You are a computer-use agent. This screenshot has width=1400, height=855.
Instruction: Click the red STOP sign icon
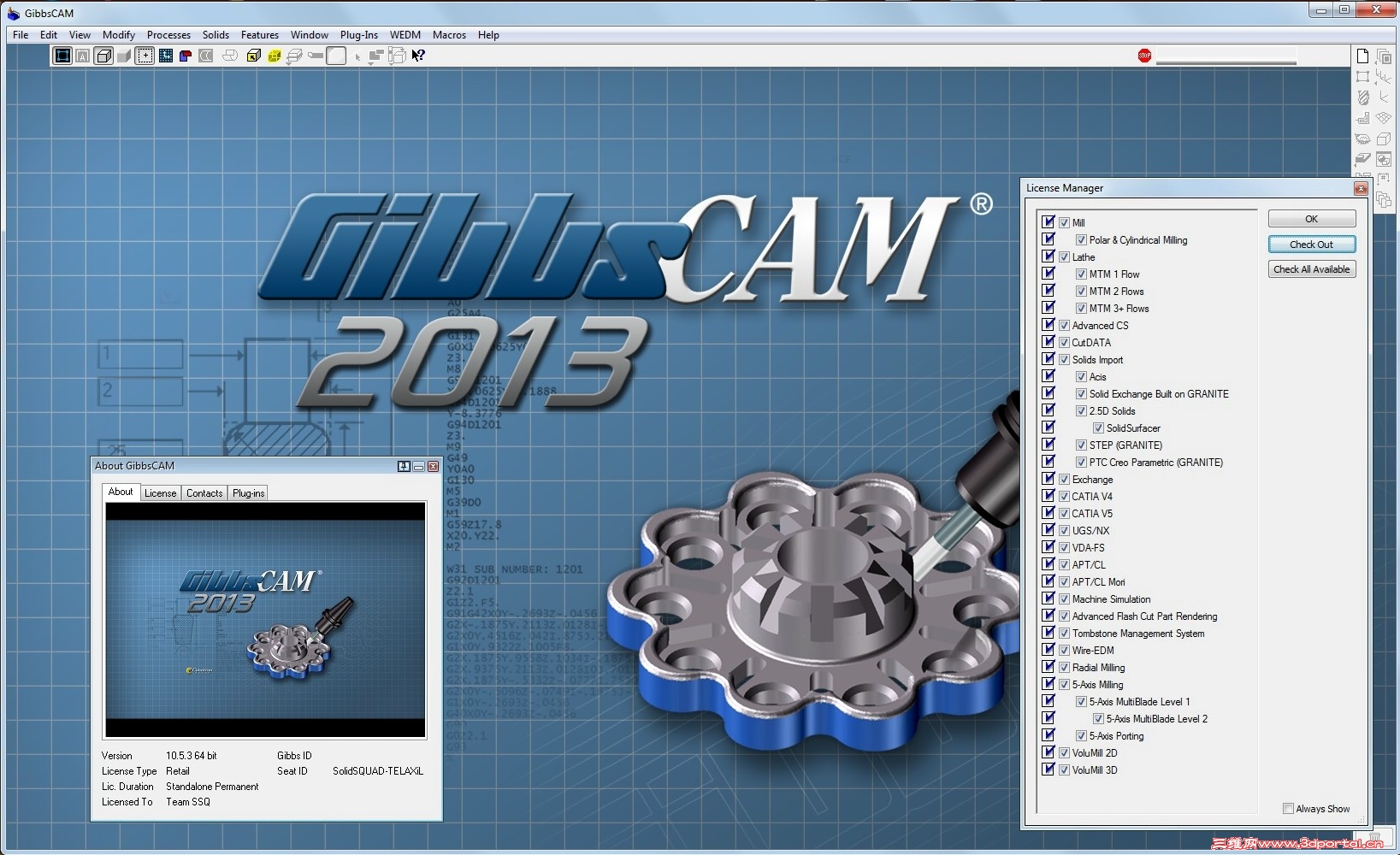pyautogui.click(x=1145, y=56)
